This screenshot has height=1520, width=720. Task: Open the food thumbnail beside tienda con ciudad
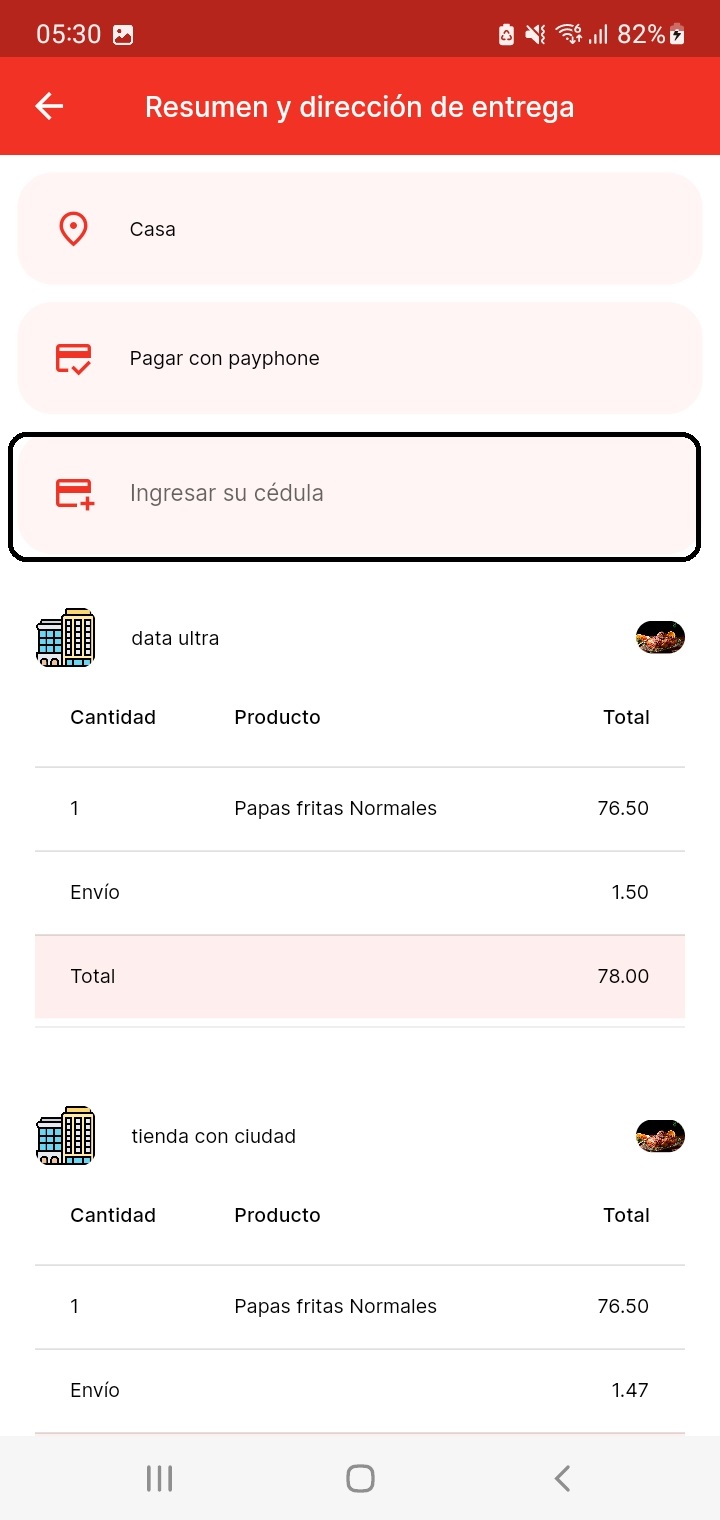click(x=660, y=1135)
